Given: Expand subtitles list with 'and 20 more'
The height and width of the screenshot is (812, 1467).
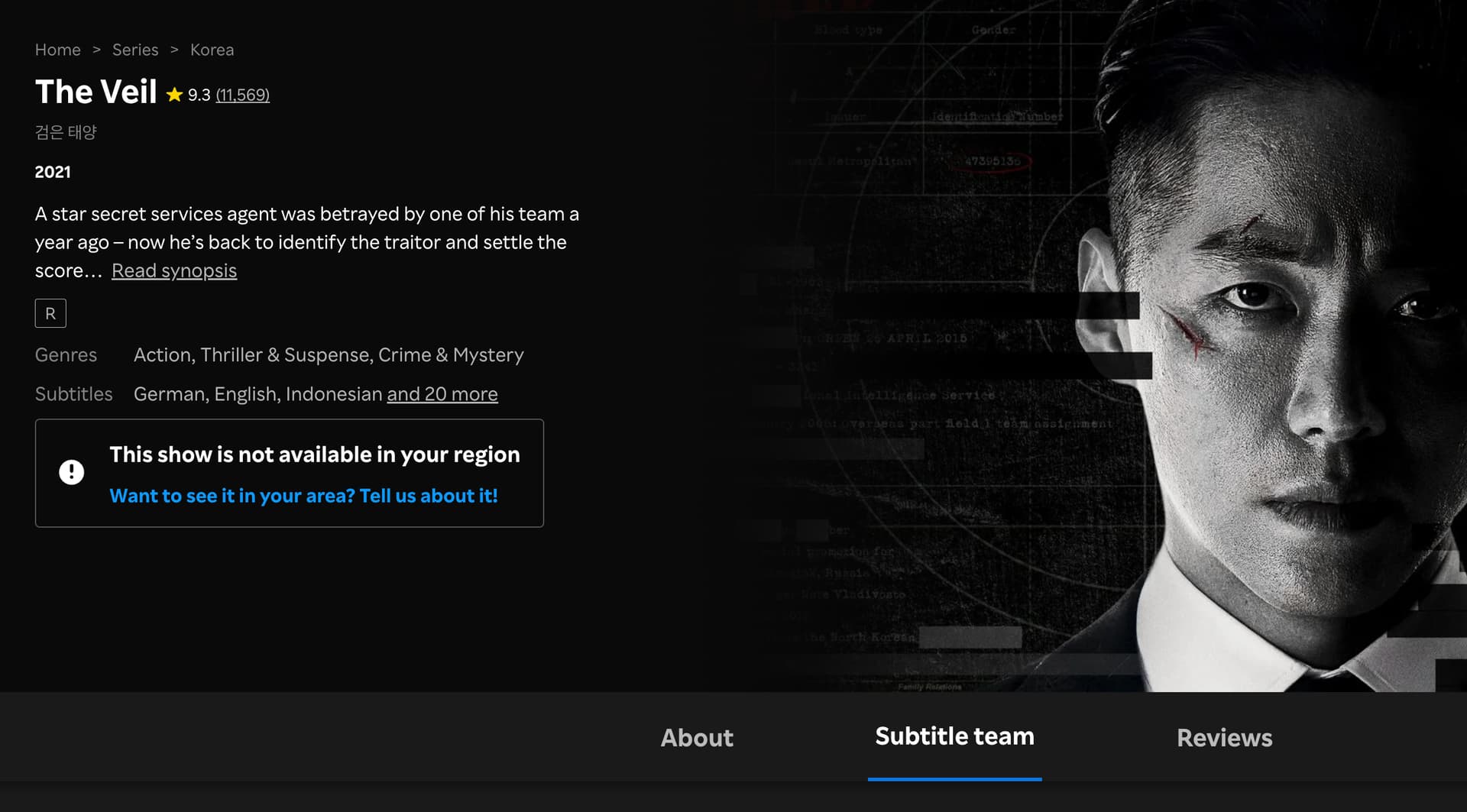Looking at the screenshot, I should [442, 393].
